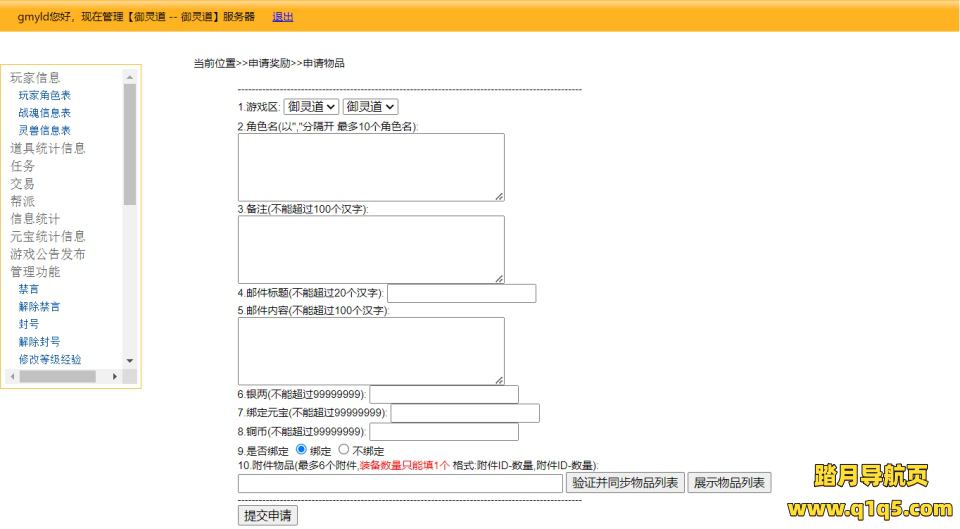Screen dimensions: 960x529
Task: Select 解除禁言 in the sidebar
Action: click(39, 306)
